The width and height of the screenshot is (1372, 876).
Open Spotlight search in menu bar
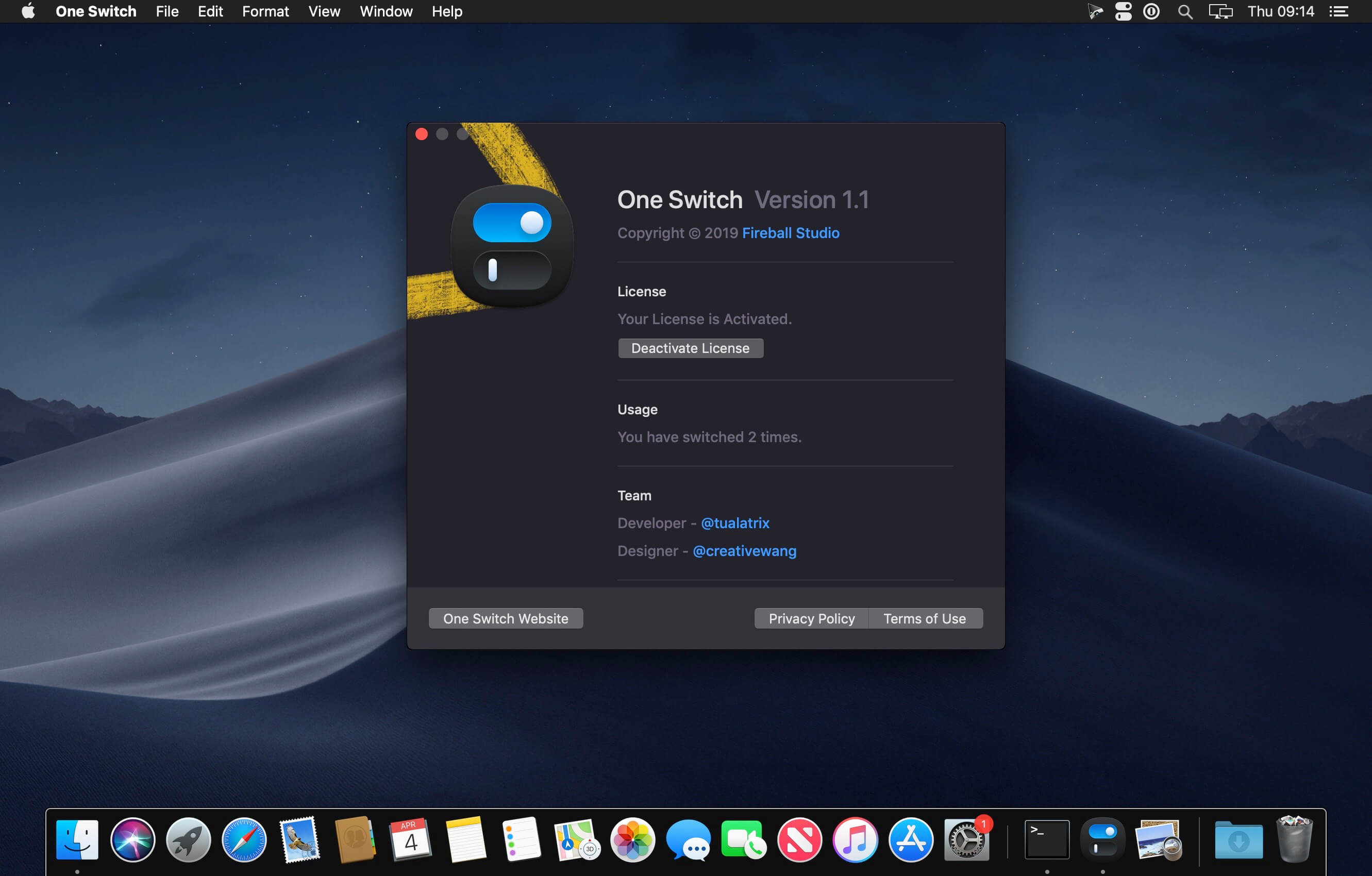[1185, 11]
